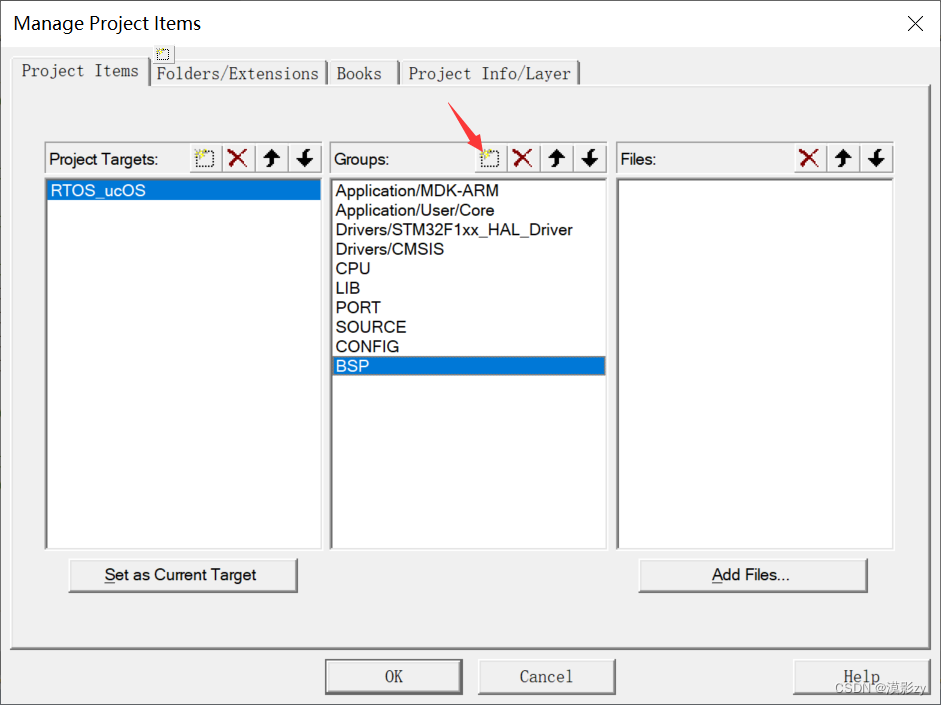
Task: Move selected group up
Action: [556, 158]
